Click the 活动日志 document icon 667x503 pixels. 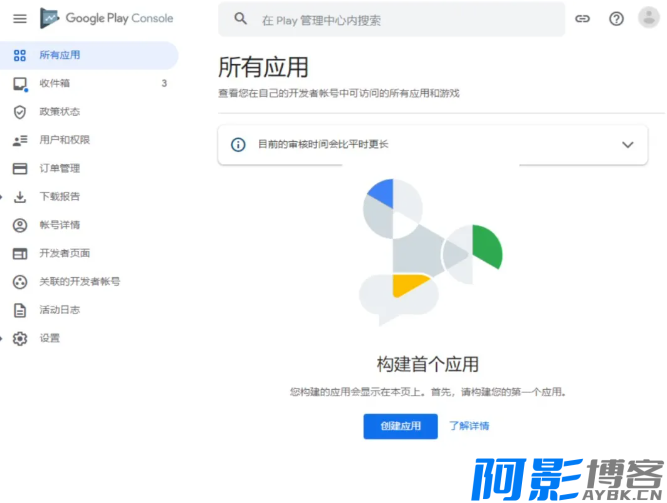click(x=20, y=310)
